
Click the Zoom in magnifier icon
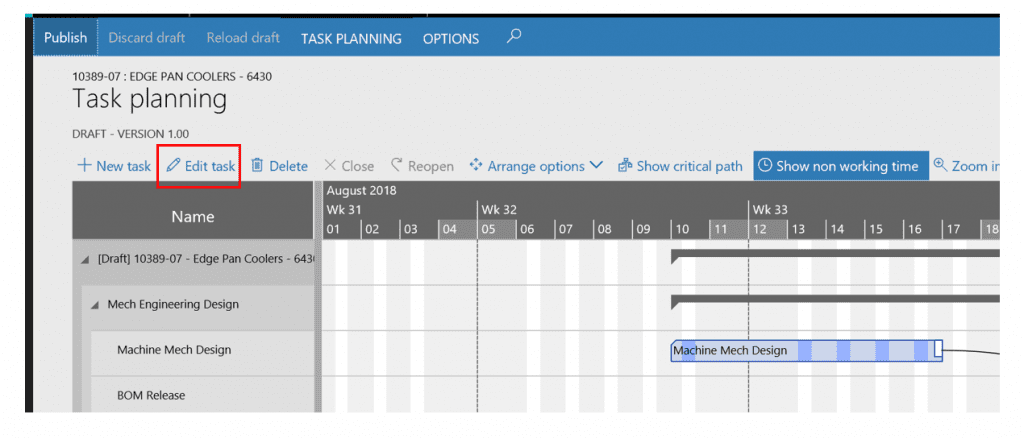point(940,166)
